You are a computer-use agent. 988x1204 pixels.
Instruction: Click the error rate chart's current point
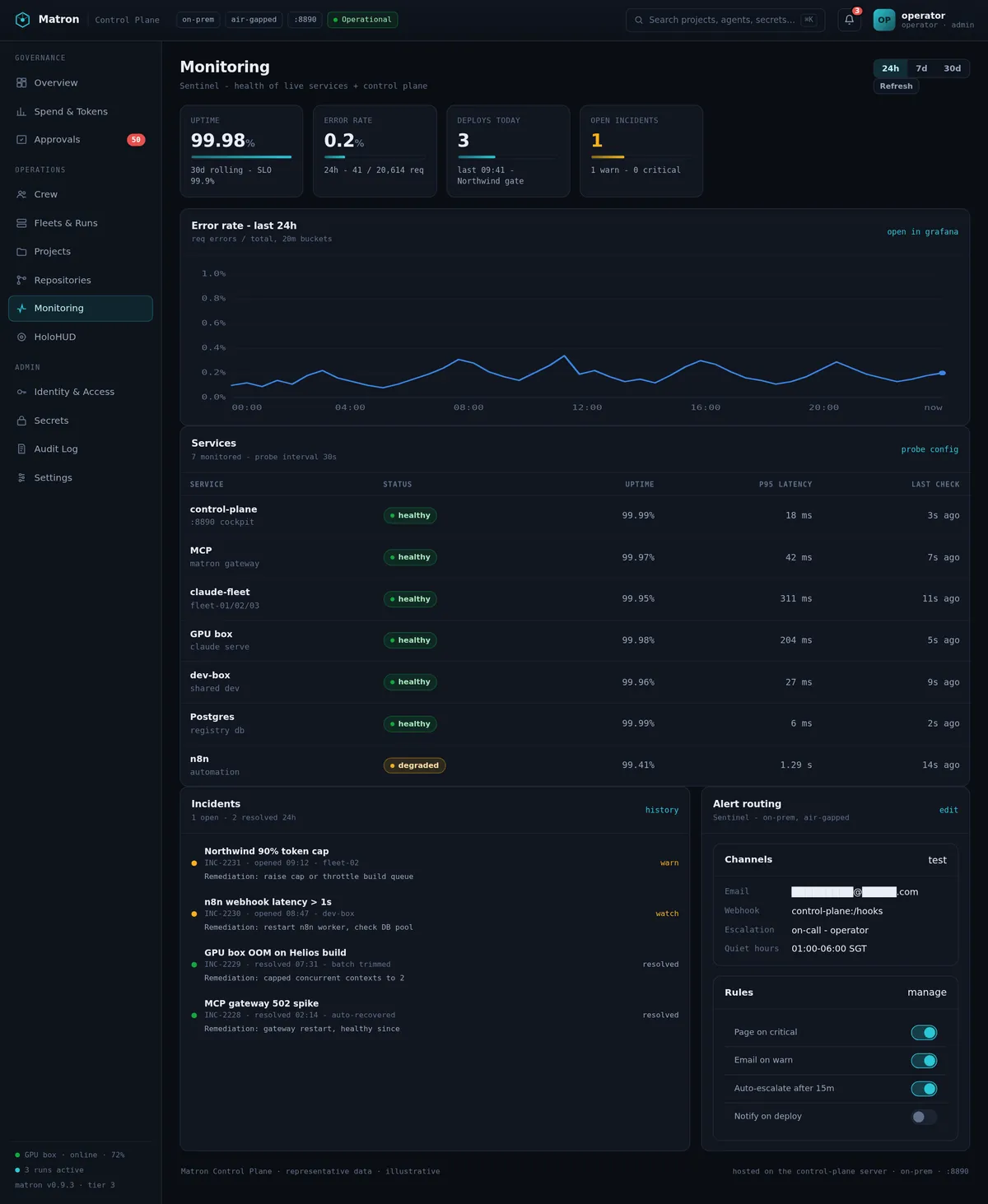943,373
